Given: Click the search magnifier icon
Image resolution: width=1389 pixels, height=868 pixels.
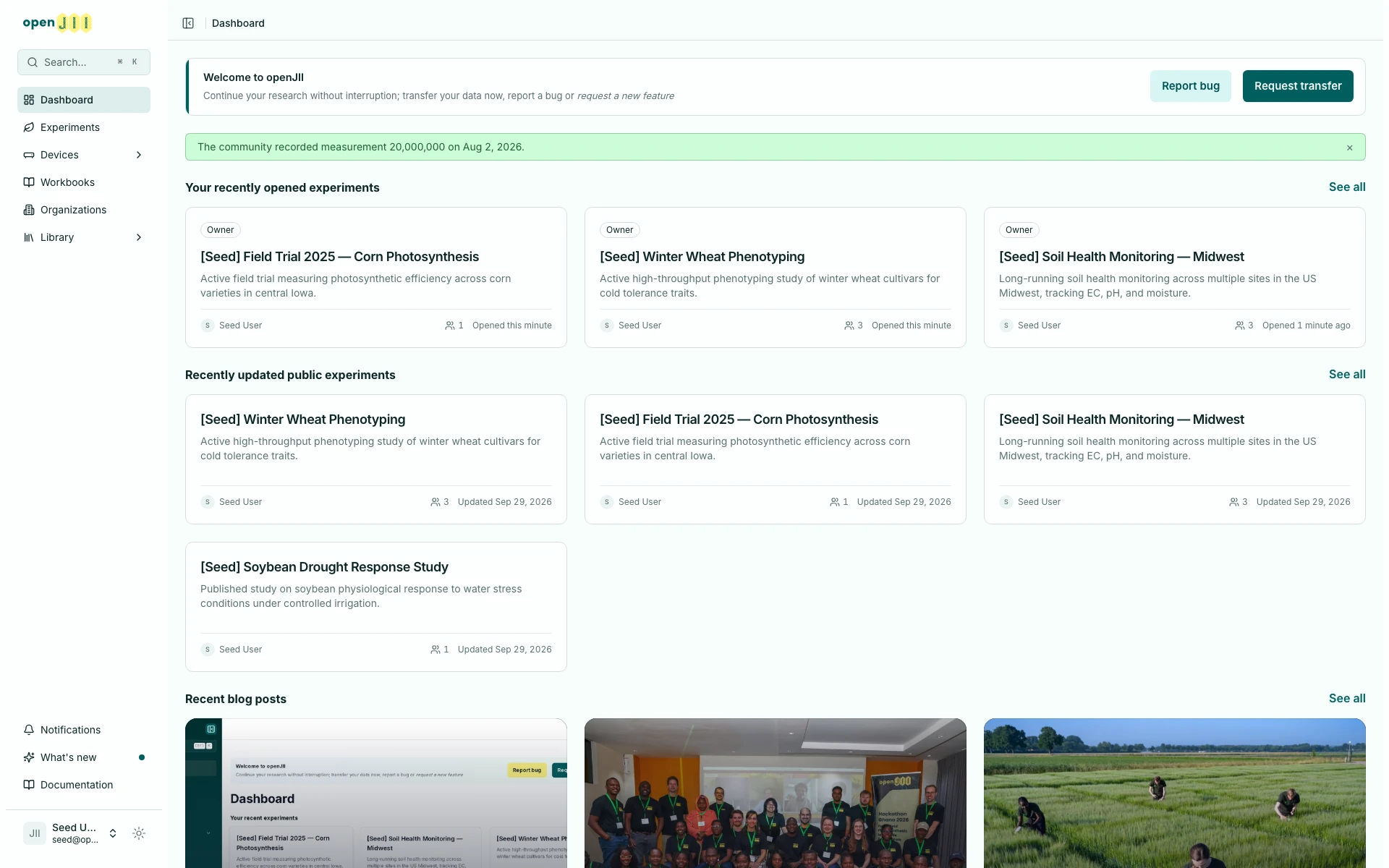Looking at the screenshot, I should click(33, 62).
